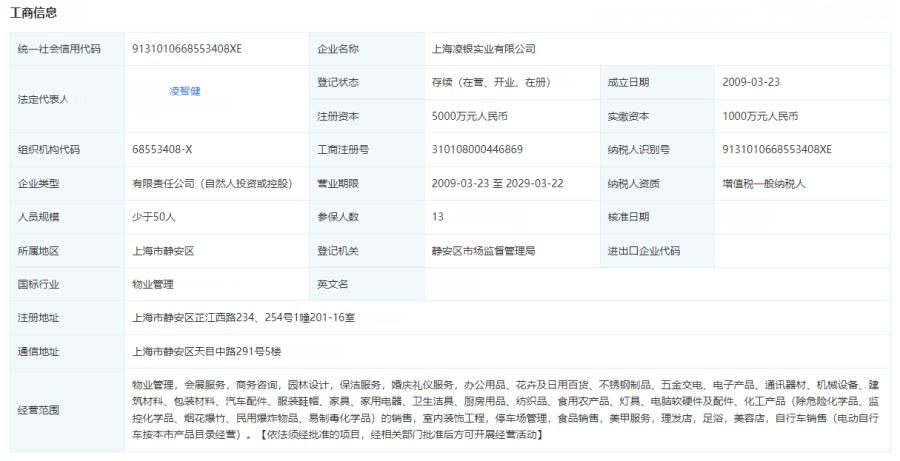The image size is (900, 461).
Task: Select the 登记状态 label cell
Action: [x=367, y=83]
